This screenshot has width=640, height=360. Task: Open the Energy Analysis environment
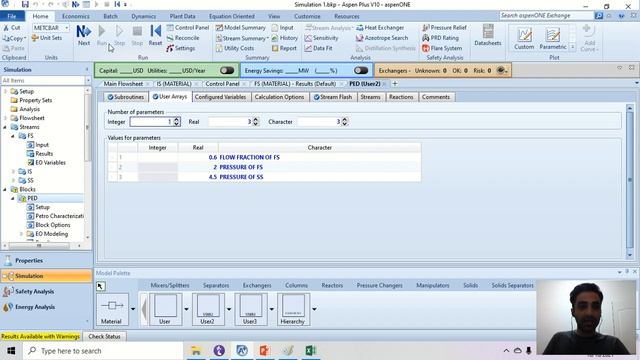[x=46, y=307]
